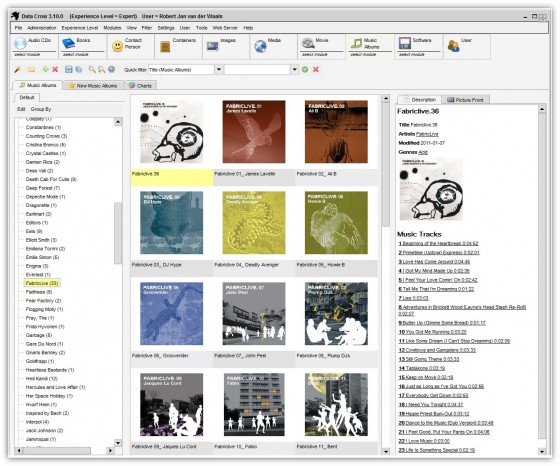Select Hed Kandi (12) in tree

41,379
